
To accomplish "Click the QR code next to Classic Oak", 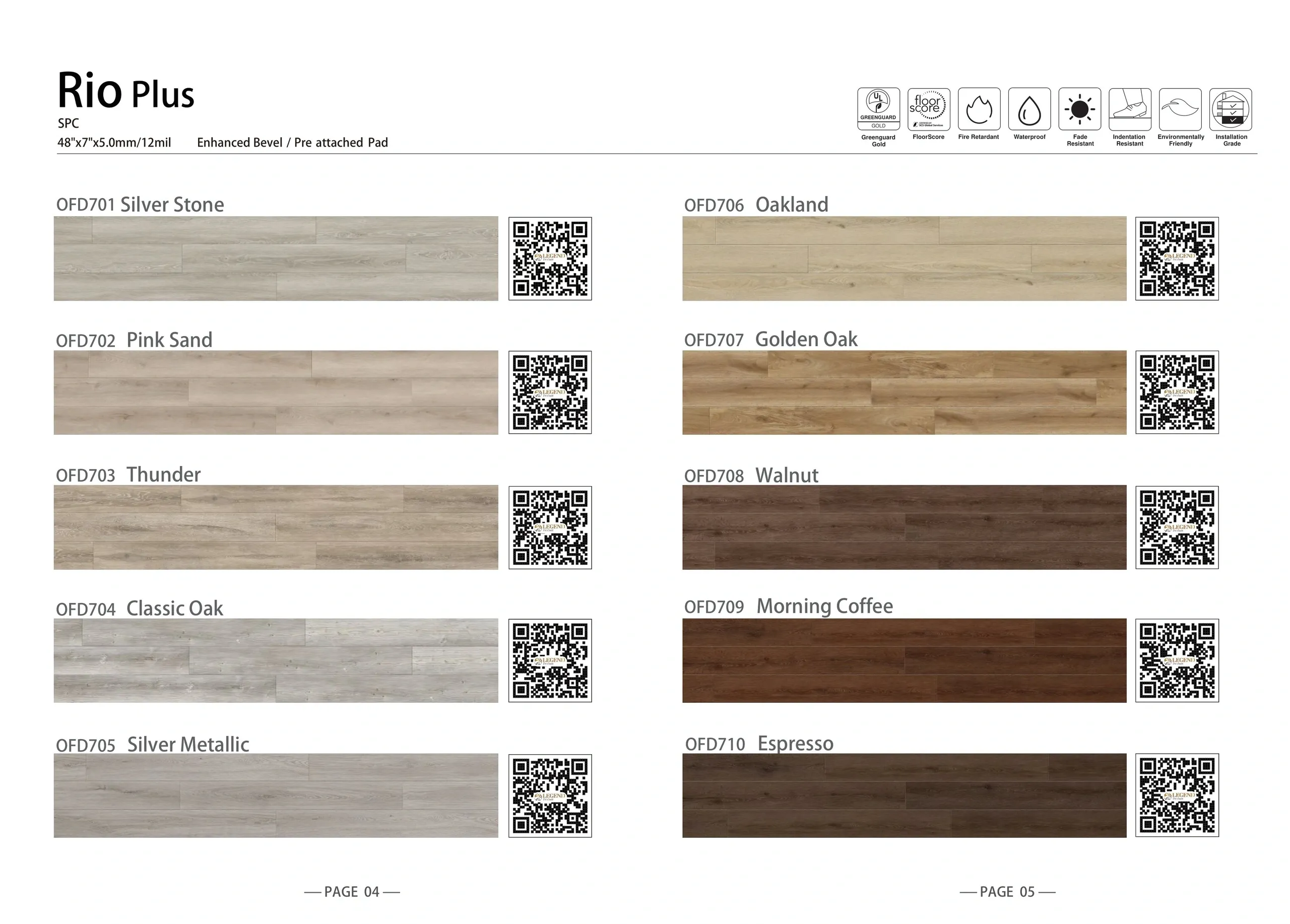I will [x=550, y=661].
